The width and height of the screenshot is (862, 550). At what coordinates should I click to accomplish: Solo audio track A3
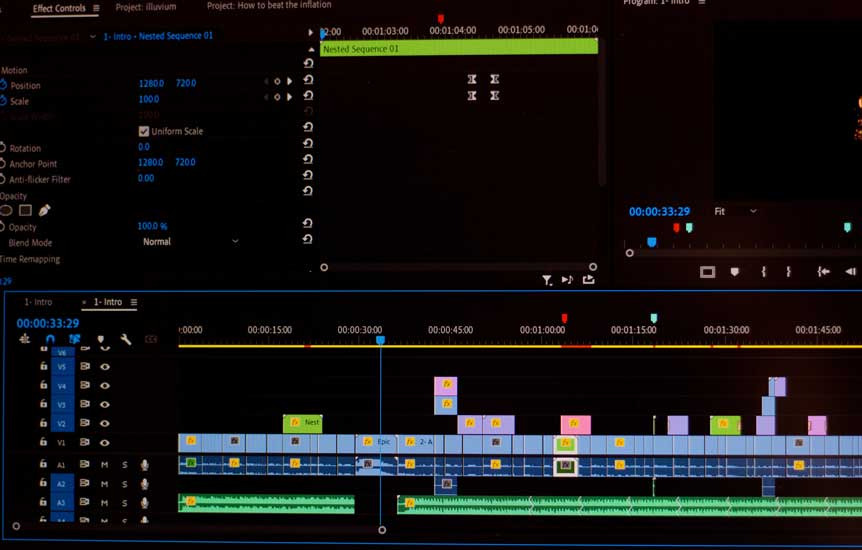click(x=125, y=502)
